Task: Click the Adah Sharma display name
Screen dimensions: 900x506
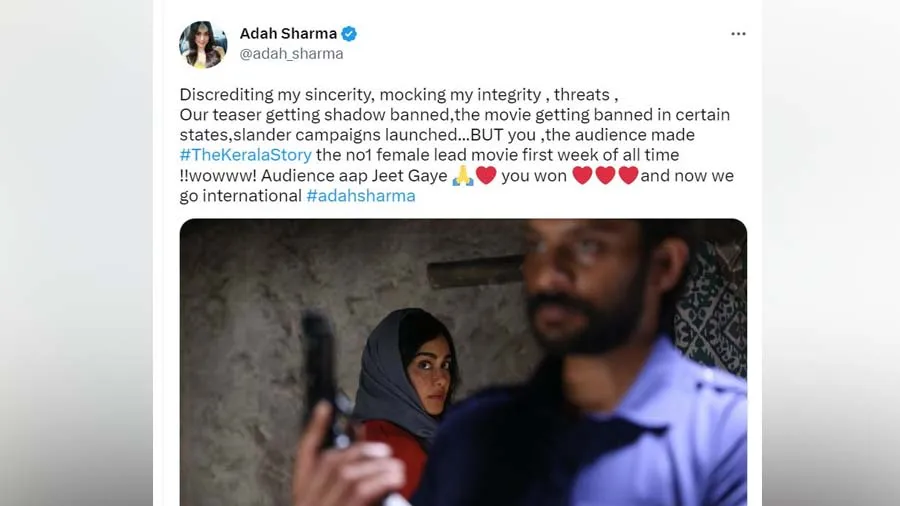Action: [288, 34]
